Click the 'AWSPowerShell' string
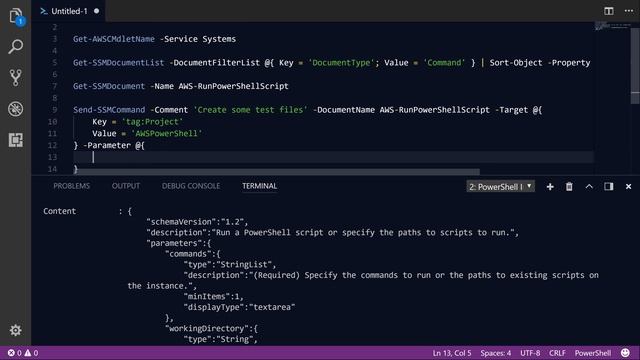Screen dimensions: 640x360 [x=167, y=133]
